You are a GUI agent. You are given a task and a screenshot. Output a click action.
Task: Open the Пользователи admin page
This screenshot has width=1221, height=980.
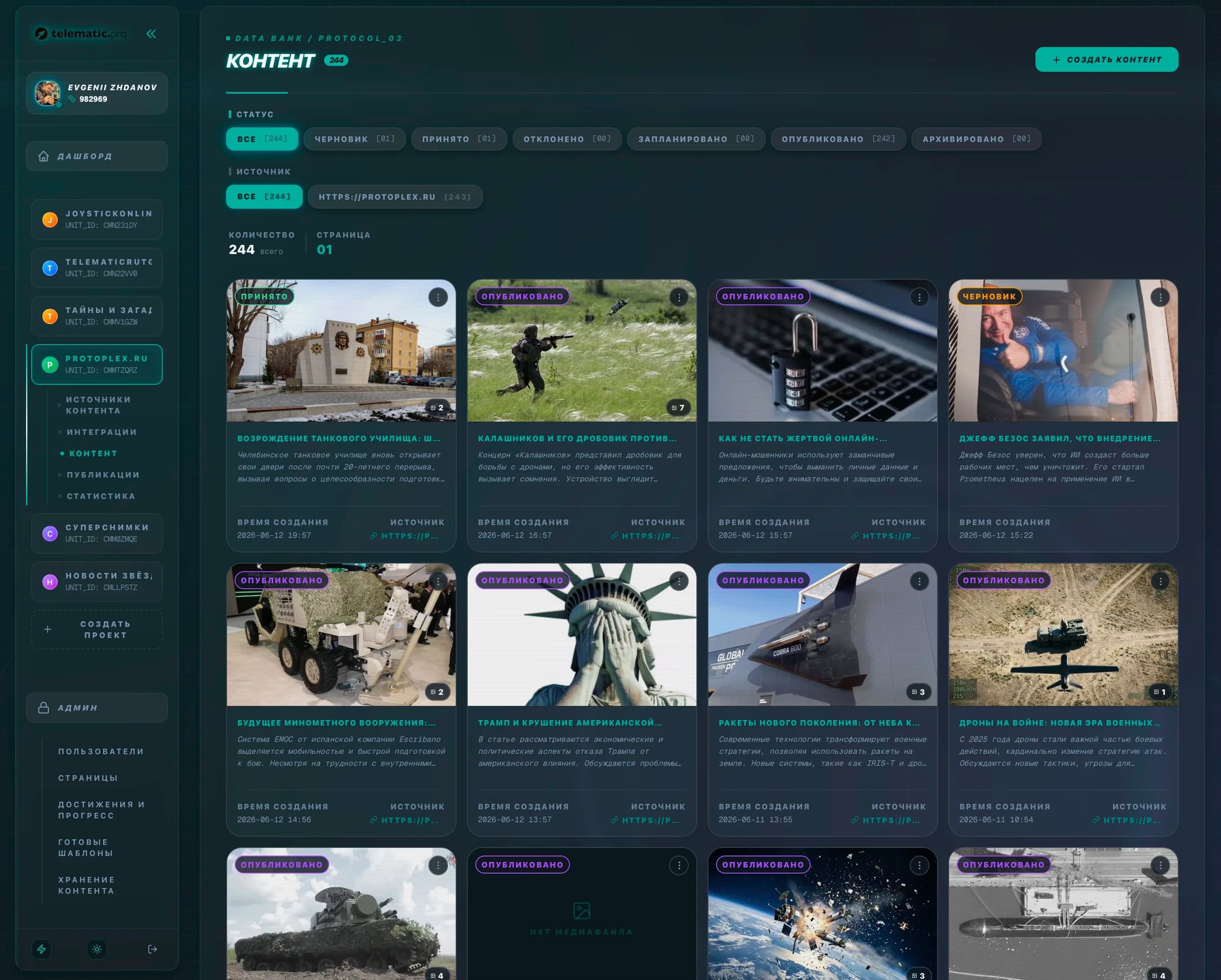101,751
